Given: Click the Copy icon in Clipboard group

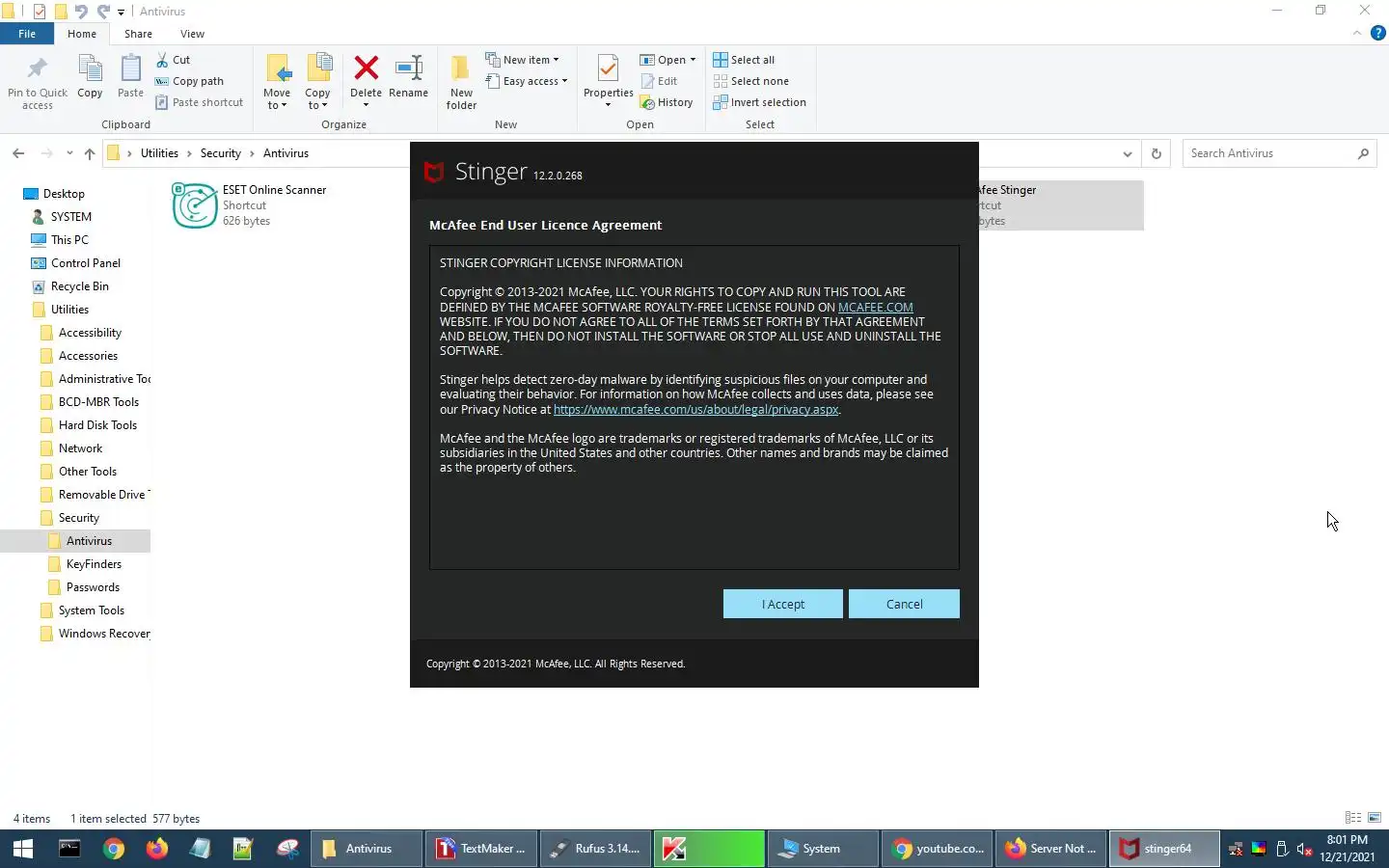Looking at the screenshot, I should click(x=90, y=77).
